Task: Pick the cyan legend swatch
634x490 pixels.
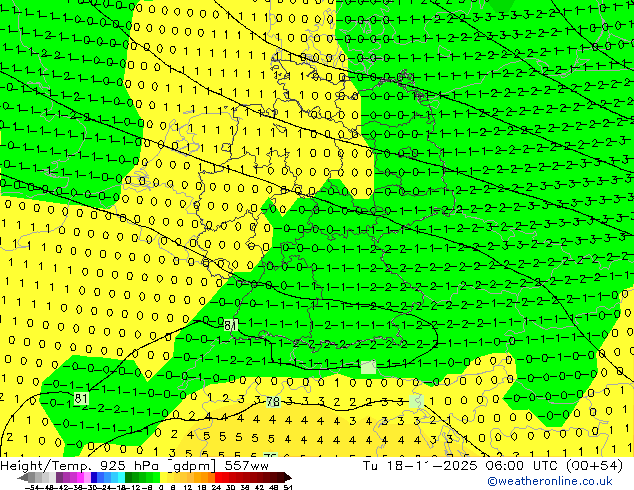Action: click(122, 477)
